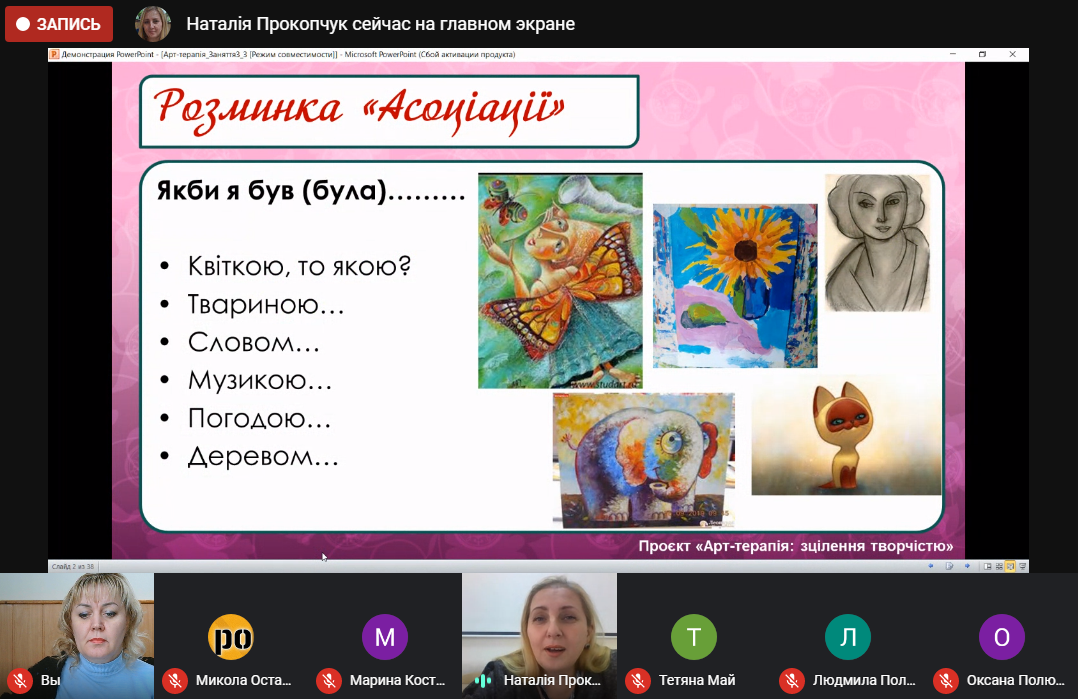Advance to next slide with right arrow

click(x=965, y=566)
